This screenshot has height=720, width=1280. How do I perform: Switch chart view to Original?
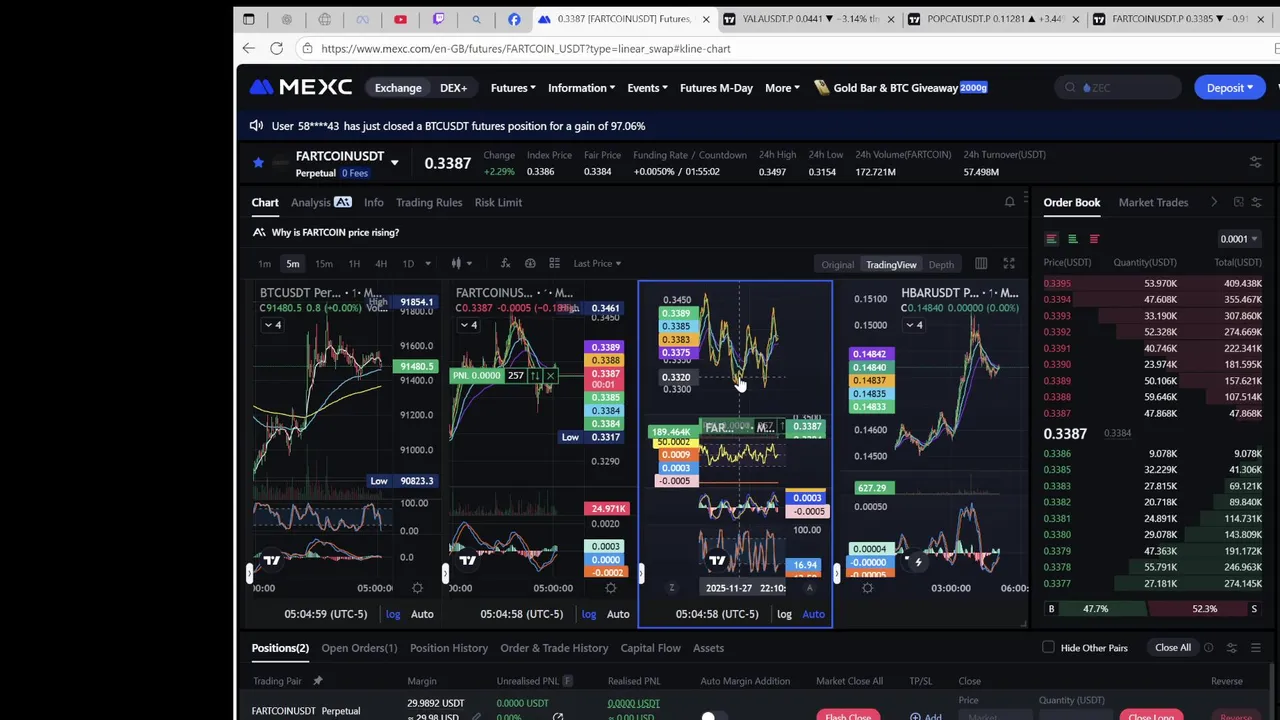837,264
